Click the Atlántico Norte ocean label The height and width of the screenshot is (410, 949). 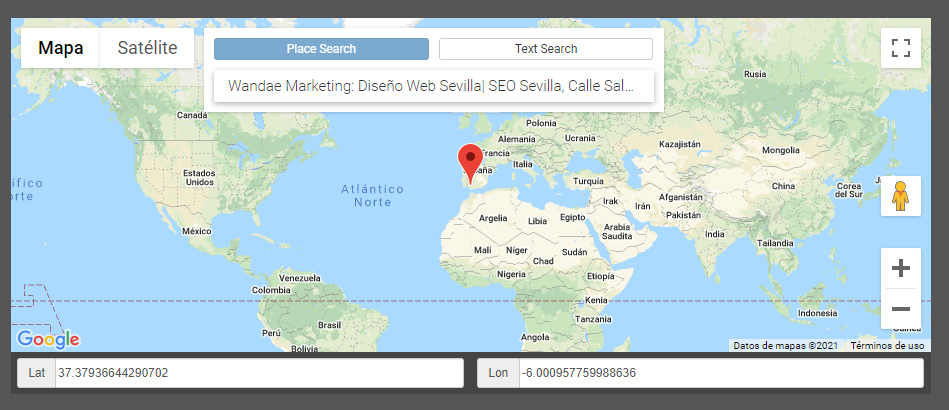(372, 196)
